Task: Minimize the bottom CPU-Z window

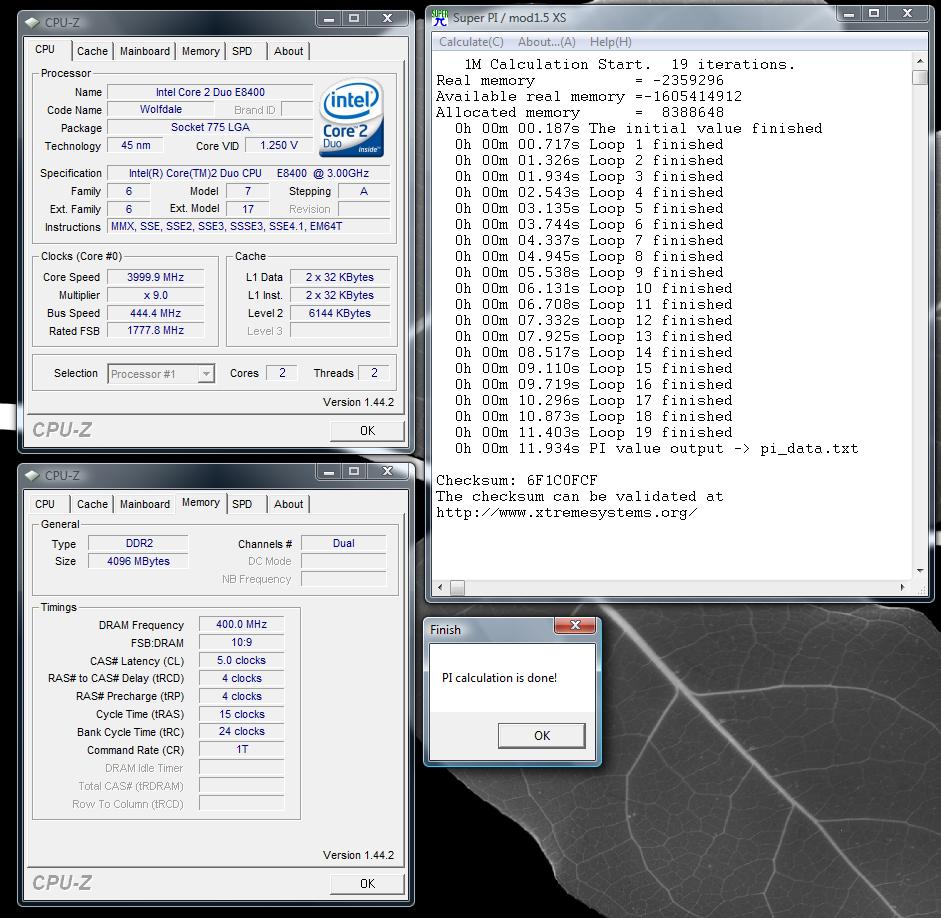Action: coord(329,472)
